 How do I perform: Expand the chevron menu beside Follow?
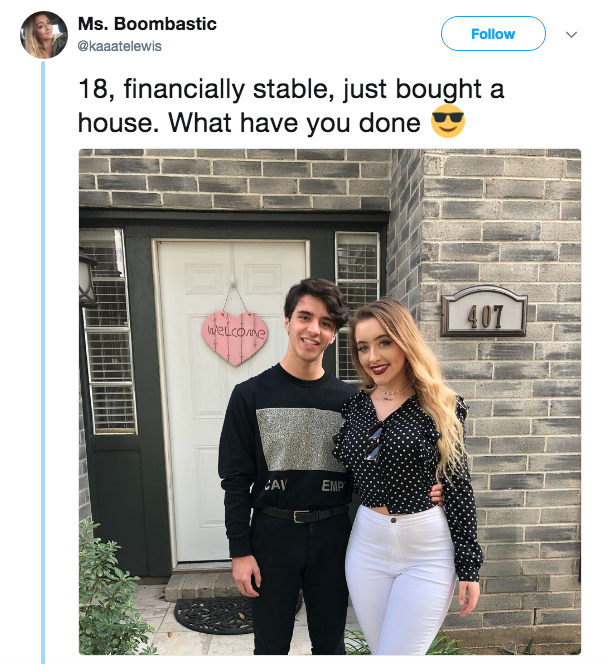click(571, 34)
